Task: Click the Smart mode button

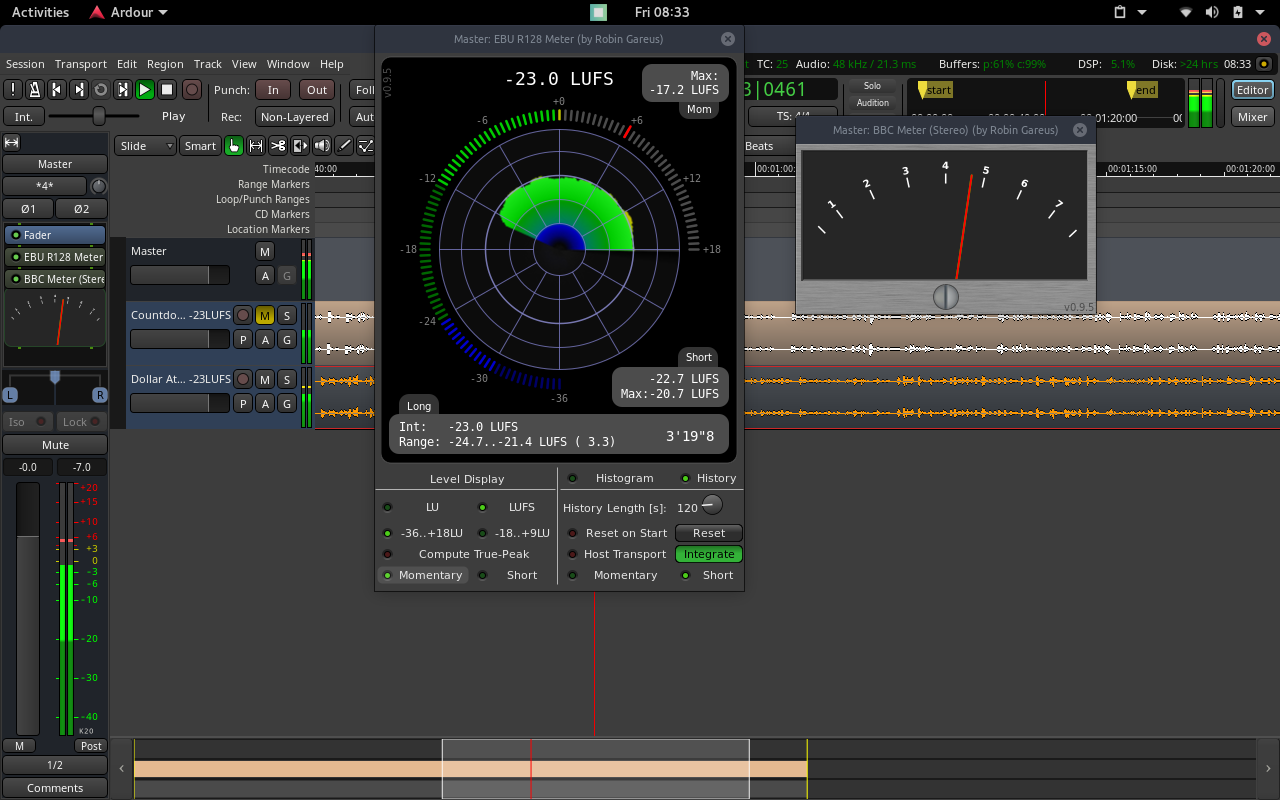Action: click(x=200, y=146)
